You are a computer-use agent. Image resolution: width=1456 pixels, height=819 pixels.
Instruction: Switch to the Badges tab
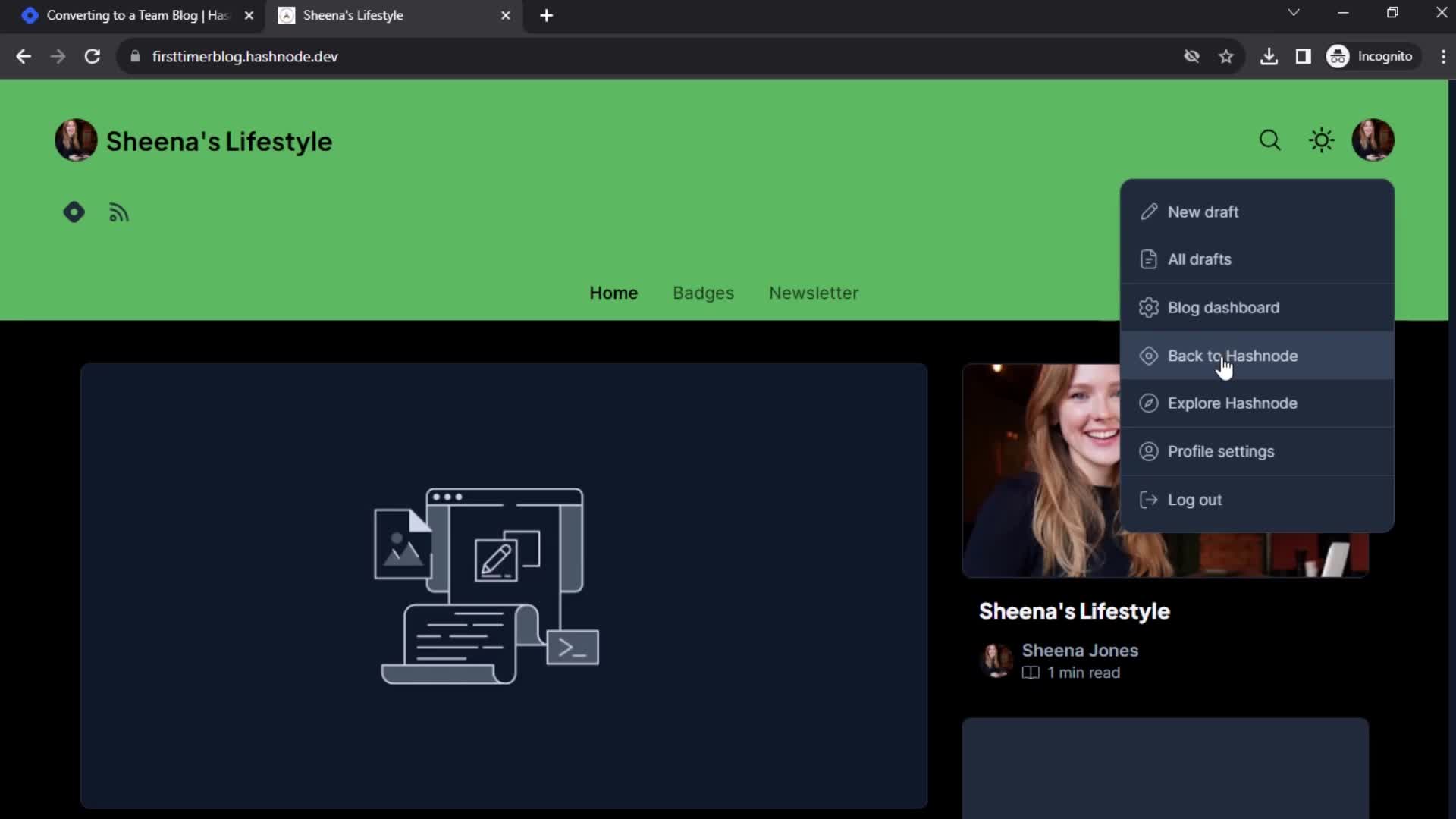click(x=703, y=293)
